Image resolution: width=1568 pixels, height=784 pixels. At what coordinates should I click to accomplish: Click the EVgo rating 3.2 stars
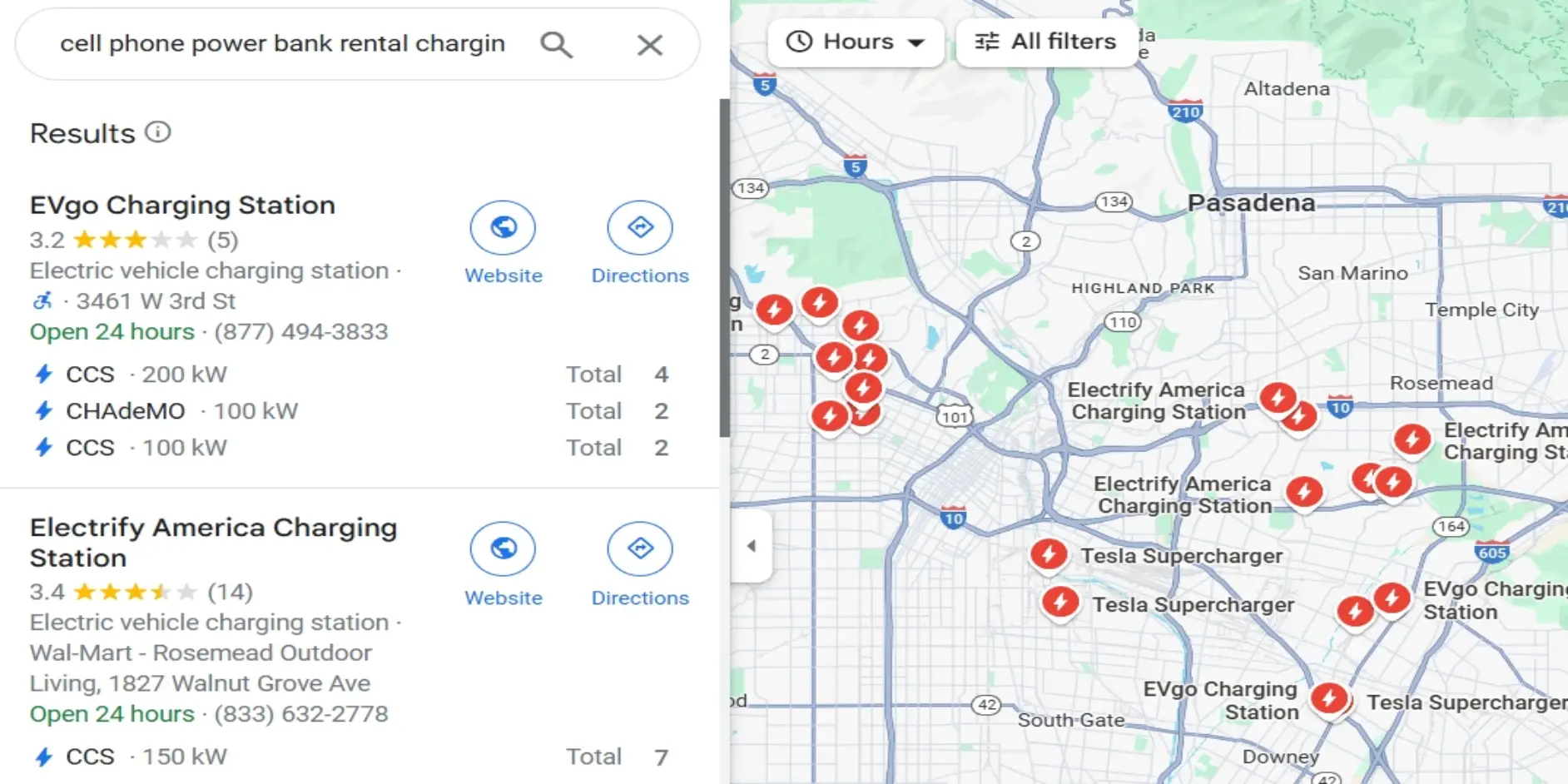pyautogui.click(x=114, y=240)
